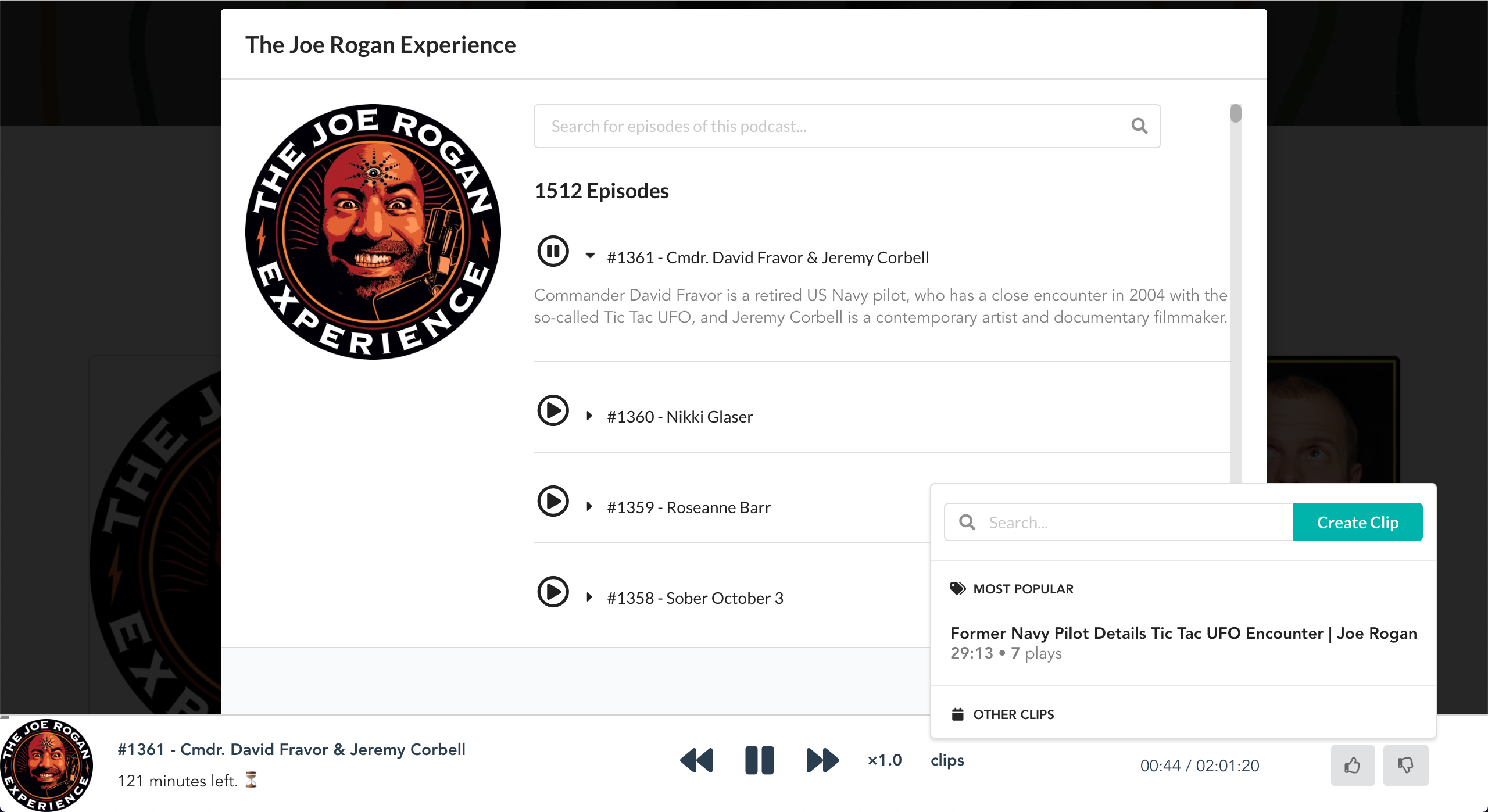Open the Former Navy Pilot Tic Tac clip
This screenshot has width=1488, height=812.
point(1183,634)
